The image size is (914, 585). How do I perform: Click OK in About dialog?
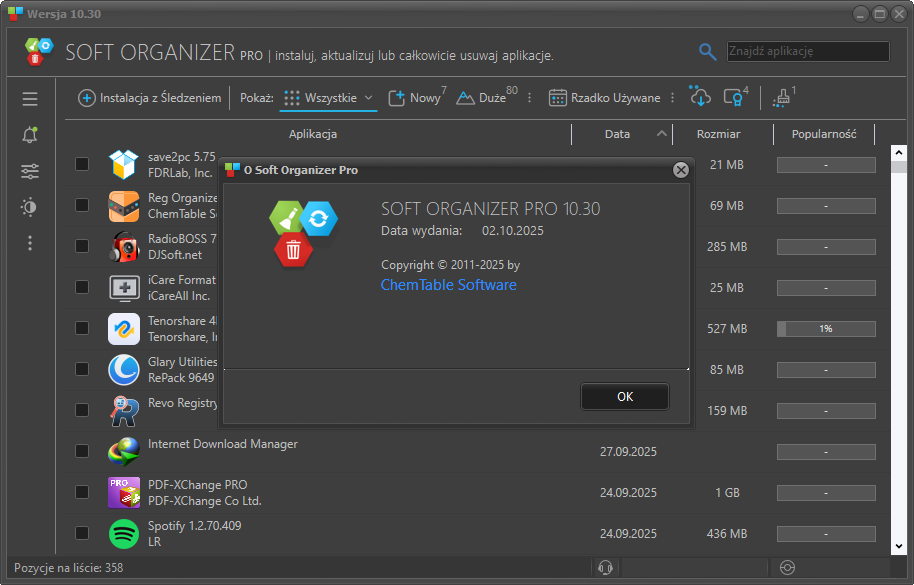coord(625,397)
